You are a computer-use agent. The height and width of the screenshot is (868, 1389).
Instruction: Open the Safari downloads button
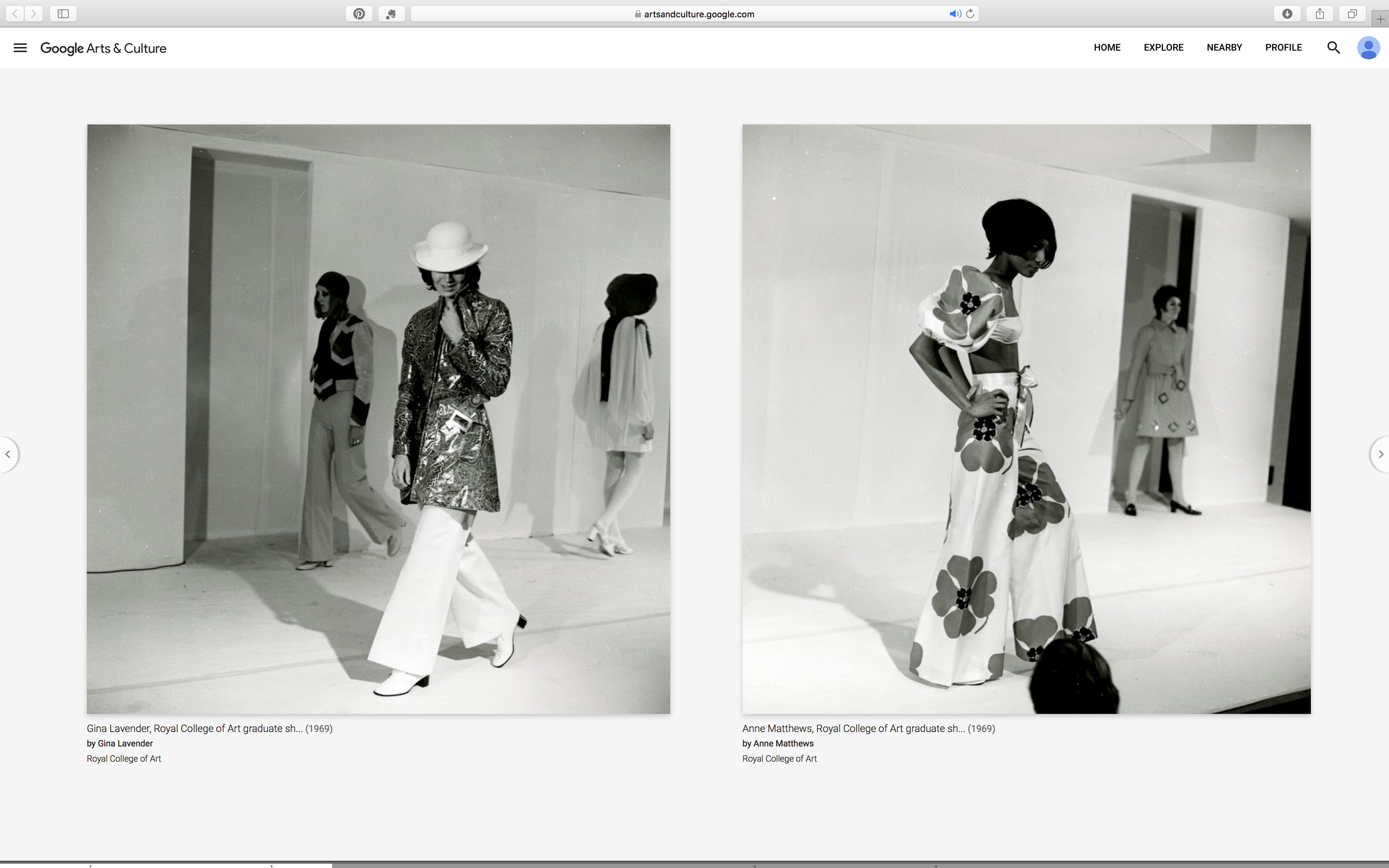coord(1287,14)
